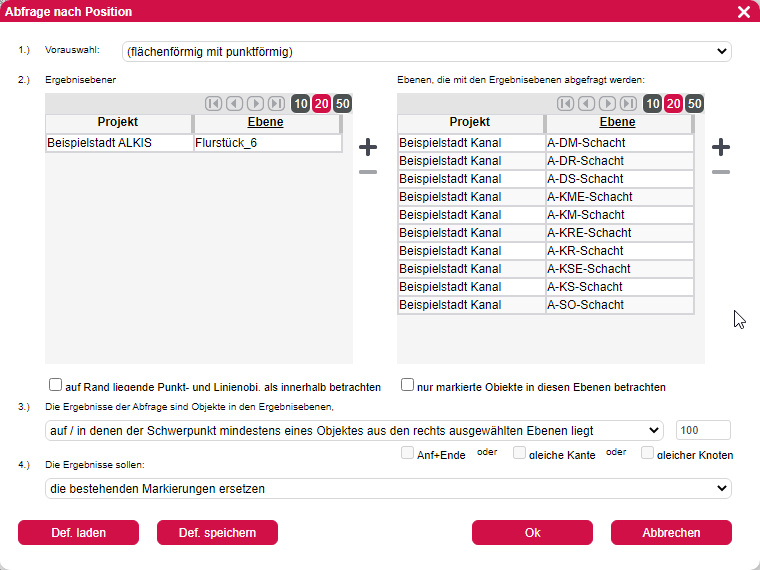Screen dimensions: 760x570
Task: Sort left table by Ebene column header
Action: (x=267, y=123)
